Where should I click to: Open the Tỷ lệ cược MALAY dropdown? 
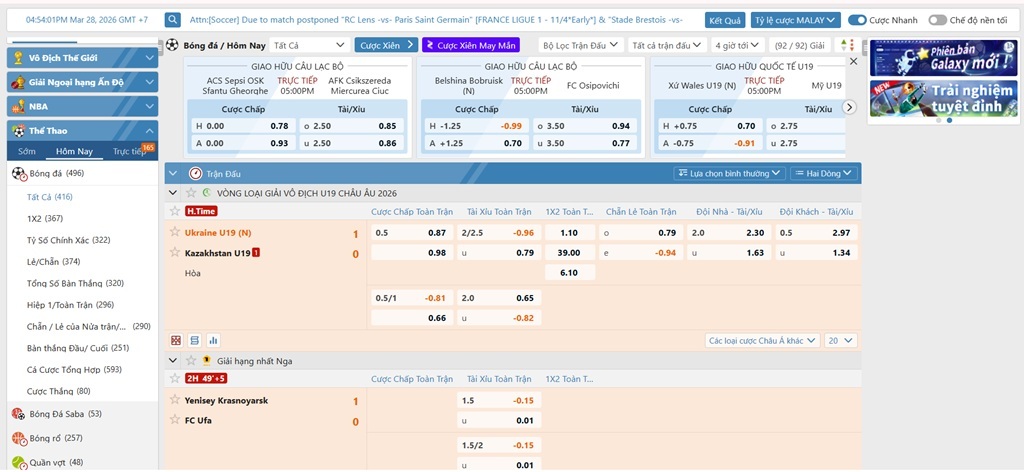point(796,20)
